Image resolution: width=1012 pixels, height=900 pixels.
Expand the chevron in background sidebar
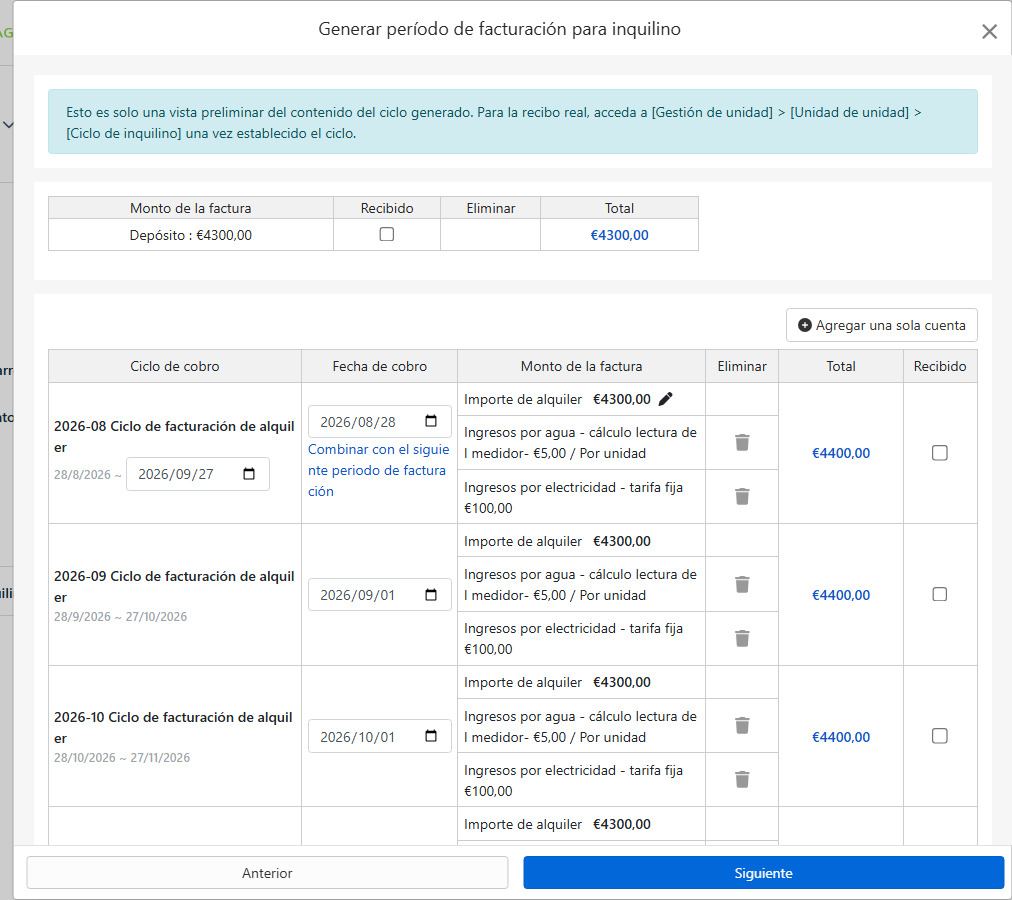point(8,125)
